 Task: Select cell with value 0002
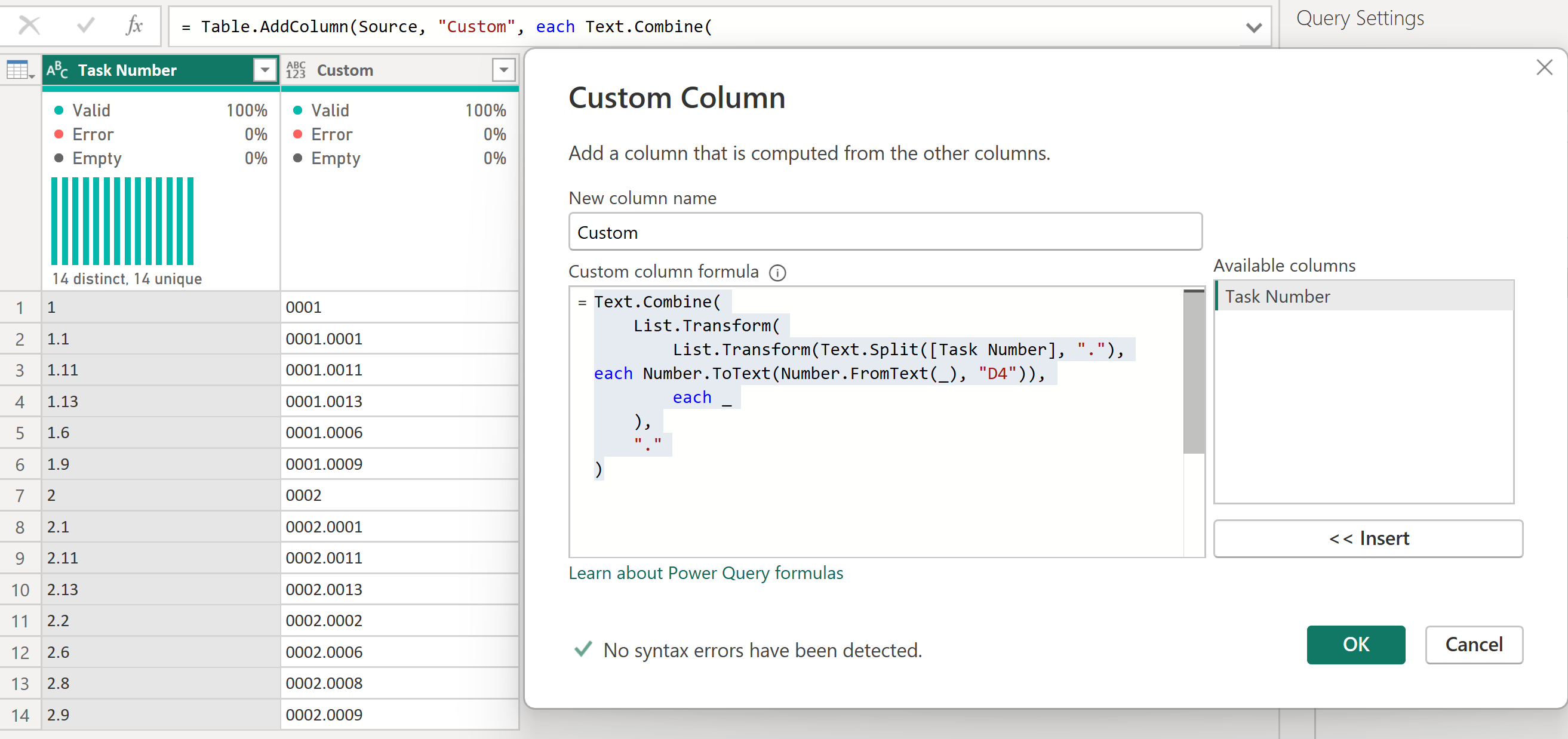(x=399, y=495)
